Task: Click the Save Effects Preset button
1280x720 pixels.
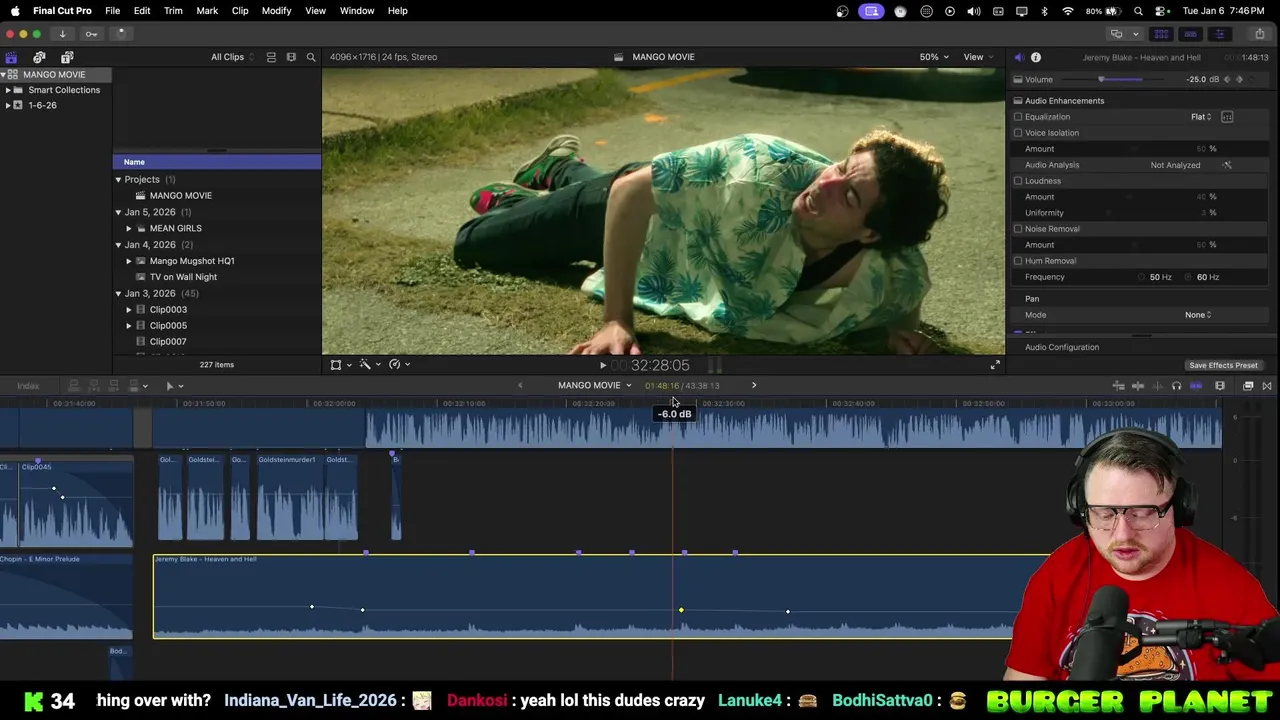Action: 1223,365
